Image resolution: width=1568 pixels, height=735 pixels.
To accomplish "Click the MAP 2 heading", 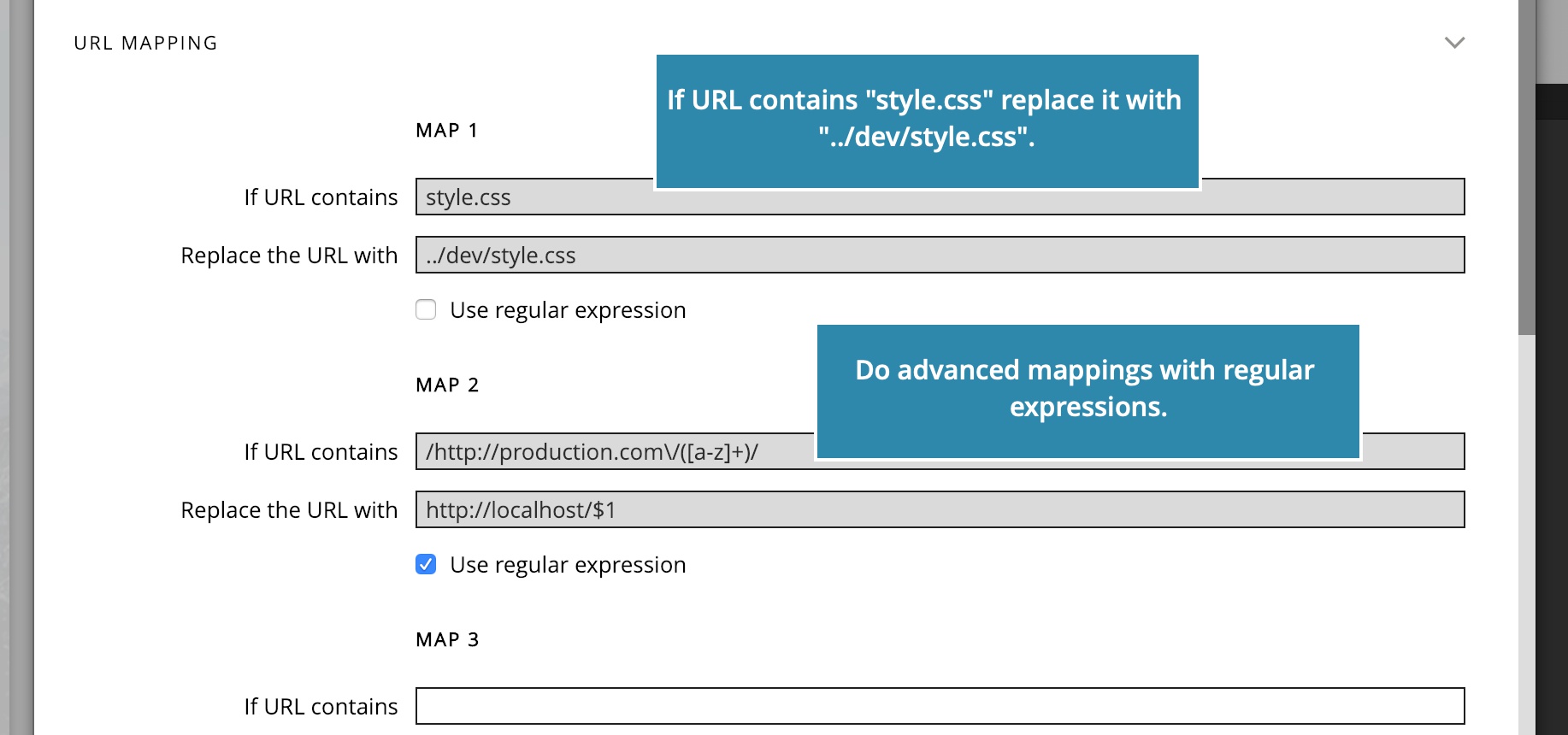I will [446, 385].
